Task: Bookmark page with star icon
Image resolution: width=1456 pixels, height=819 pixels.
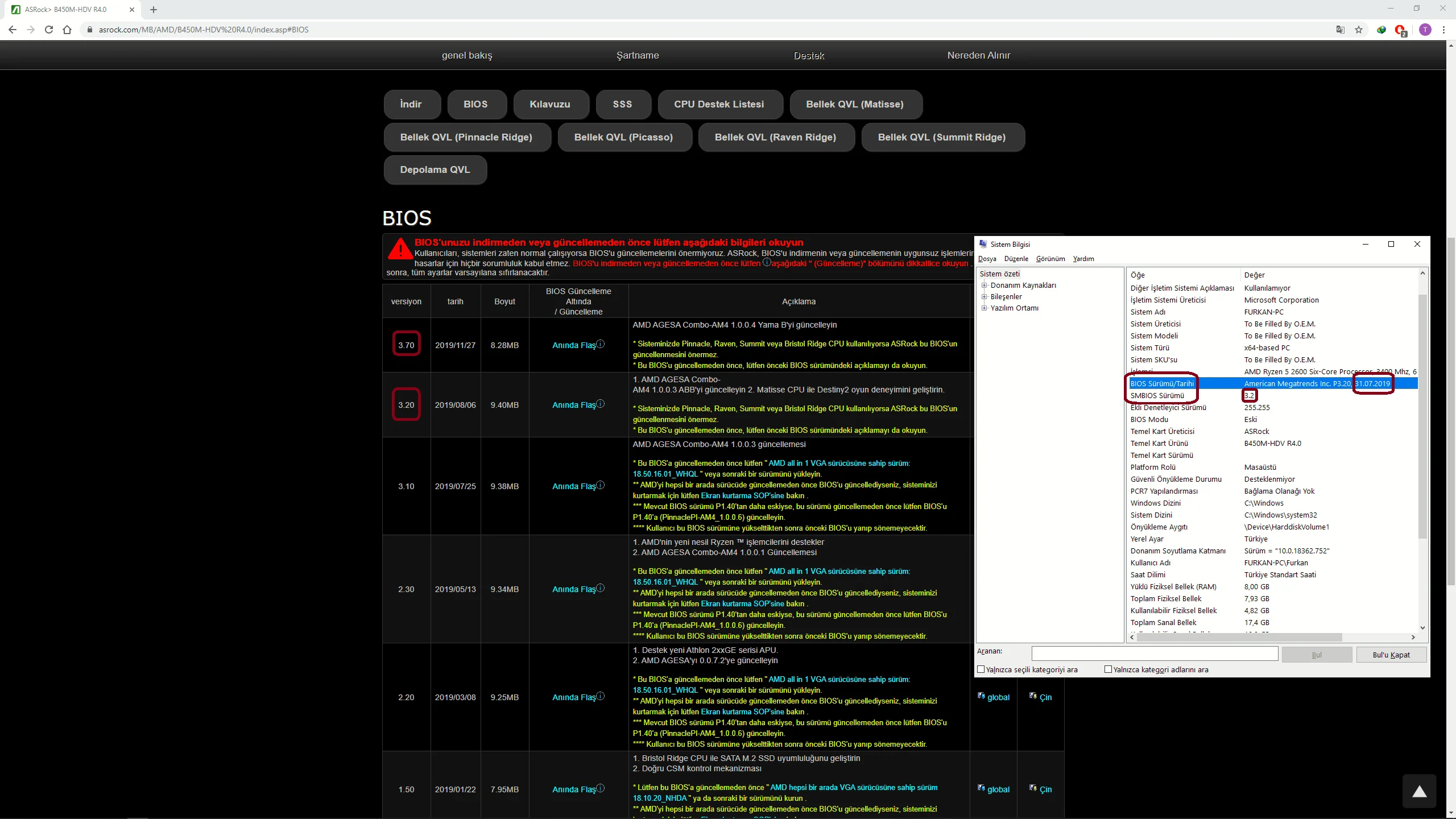Action: point(1359,30)
